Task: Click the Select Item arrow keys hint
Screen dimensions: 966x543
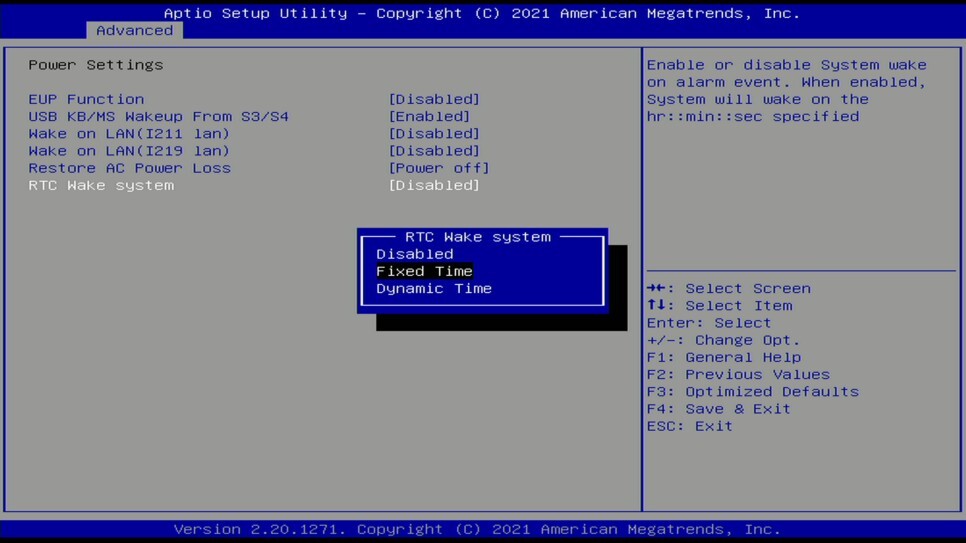Action: (x=719, y=306)
